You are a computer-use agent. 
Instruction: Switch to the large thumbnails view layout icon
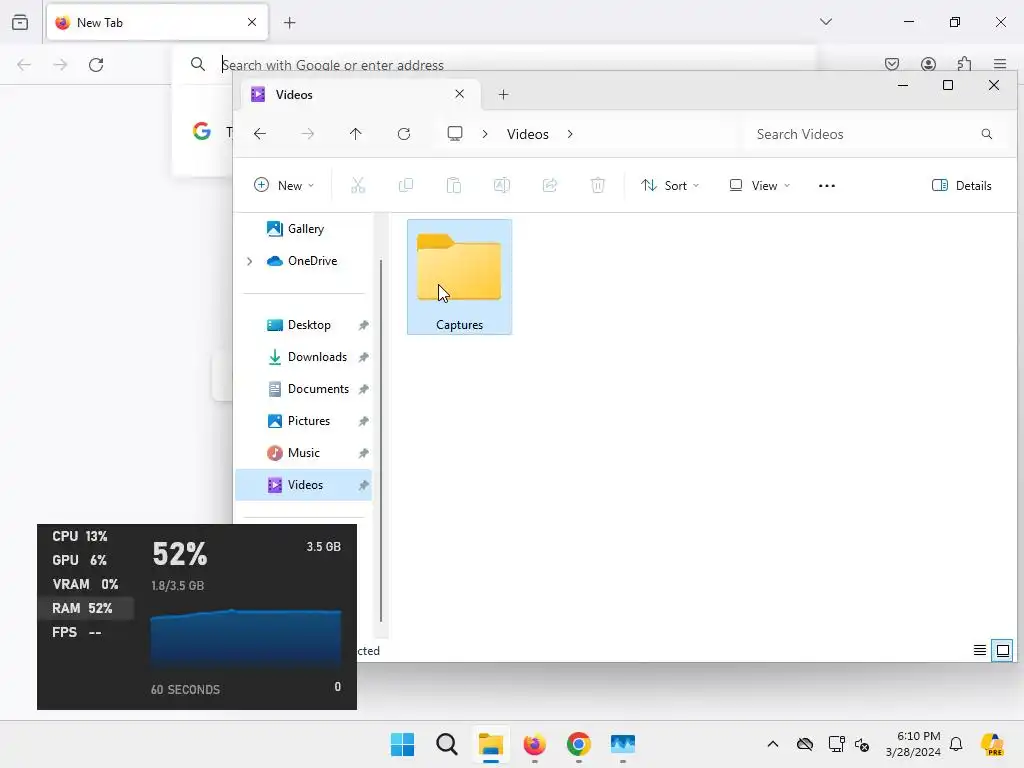coord(1002,650)
